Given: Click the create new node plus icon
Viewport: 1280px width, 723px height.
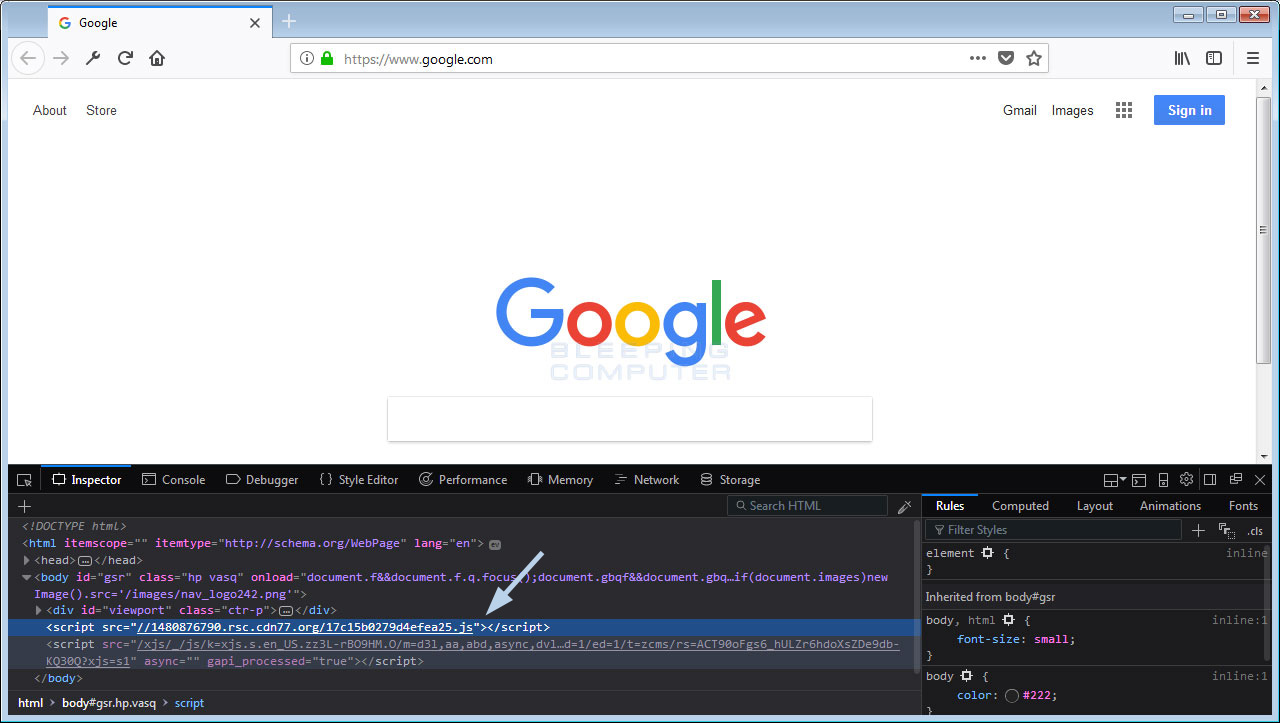Looking at the screenshot, I should [24, 506].
